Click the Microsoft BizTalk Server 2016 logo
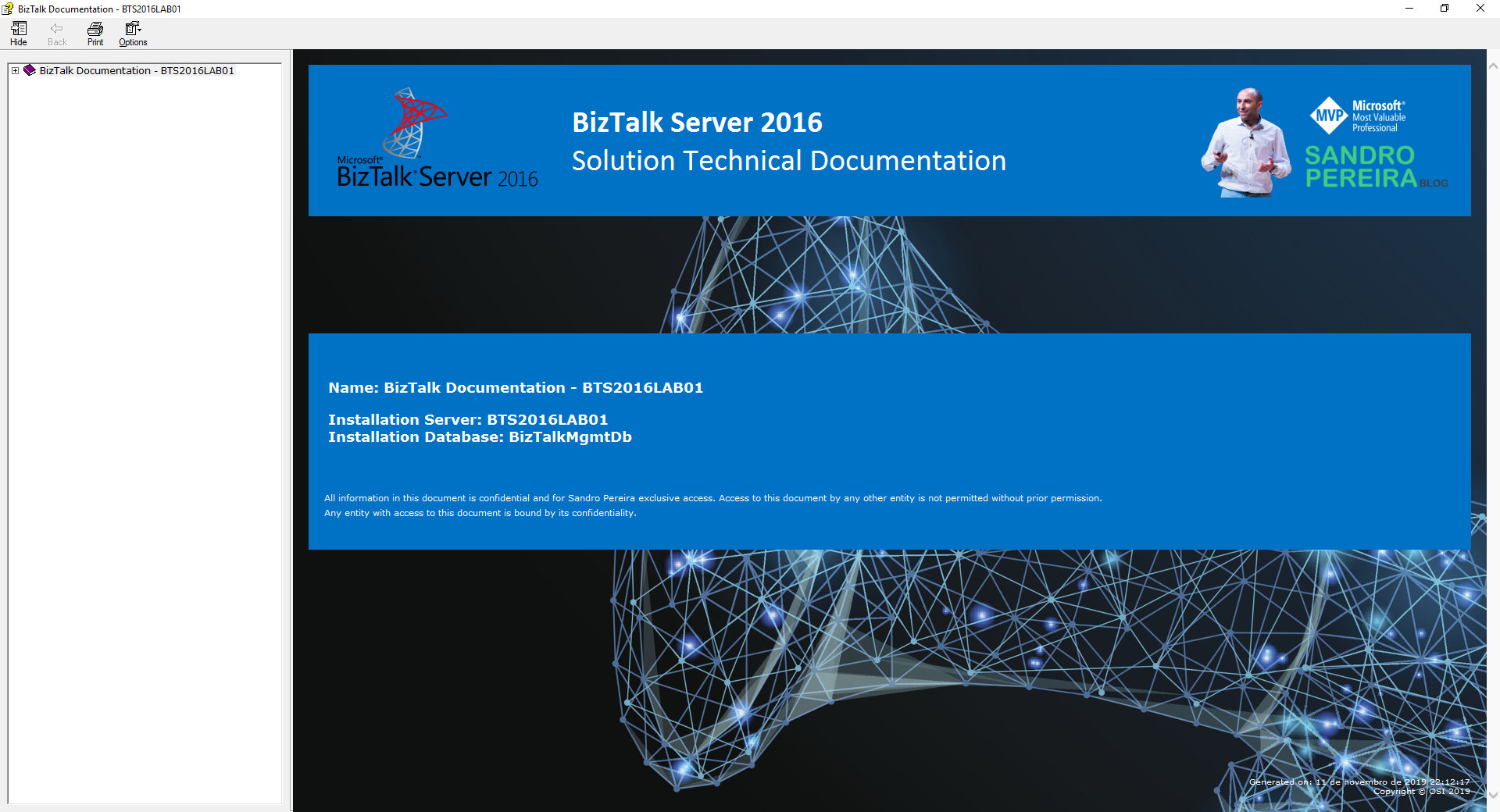Screen dimensions: 1500x812 click(436, 139)
